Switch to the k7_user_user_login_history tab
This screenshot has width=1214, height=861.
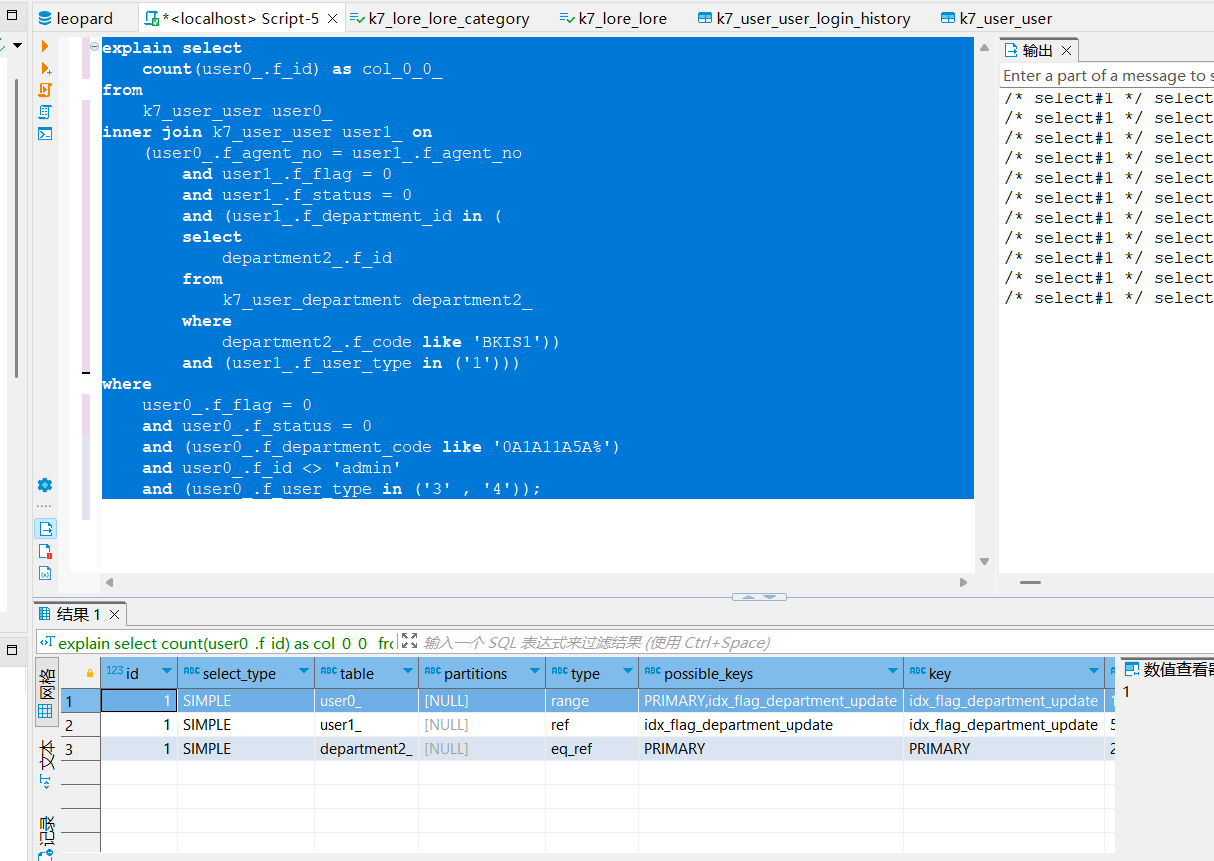click(x=803, y=18)
